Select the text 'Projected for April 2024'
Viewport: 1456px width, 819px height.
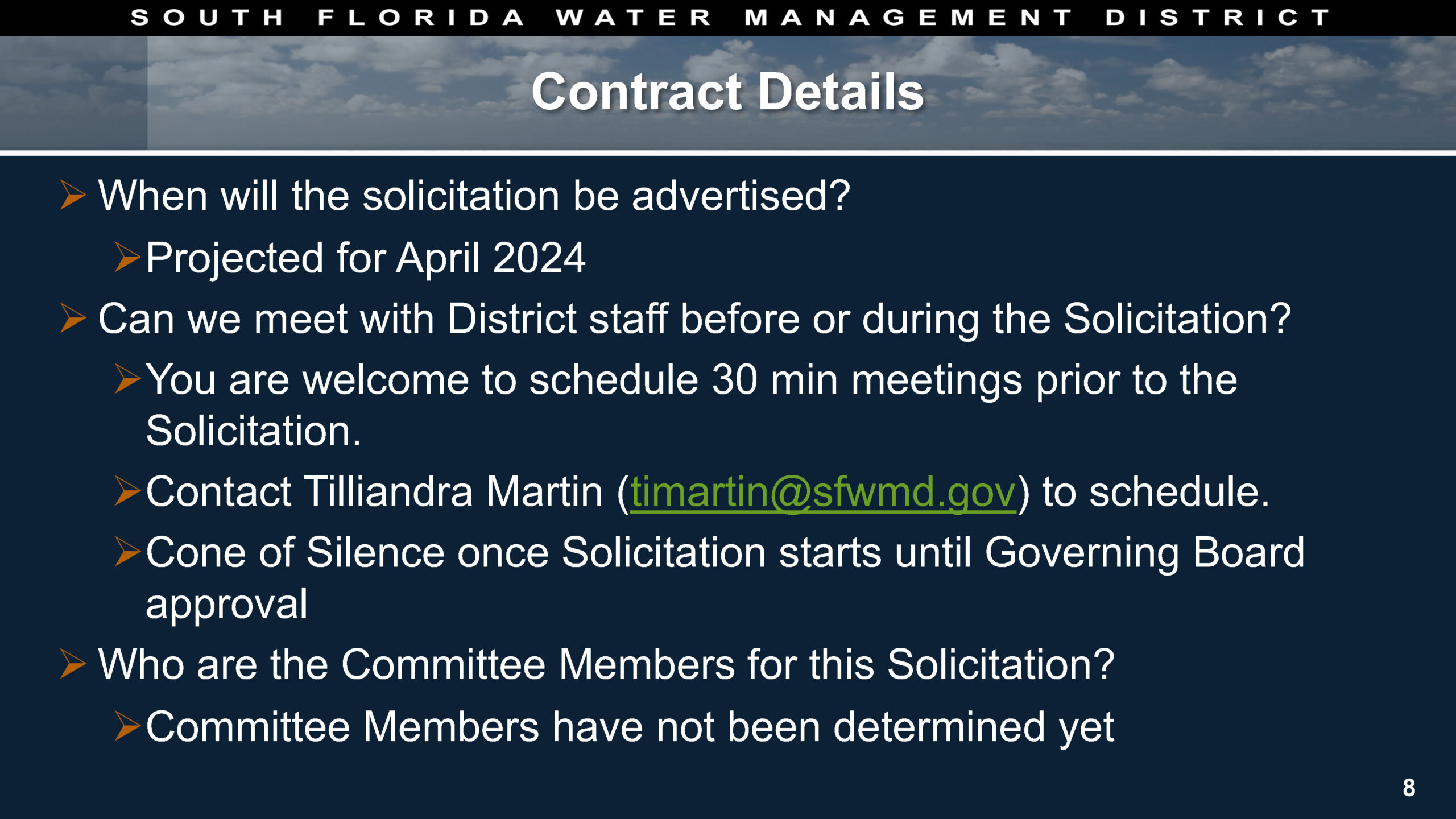click(x=366, y=259)
